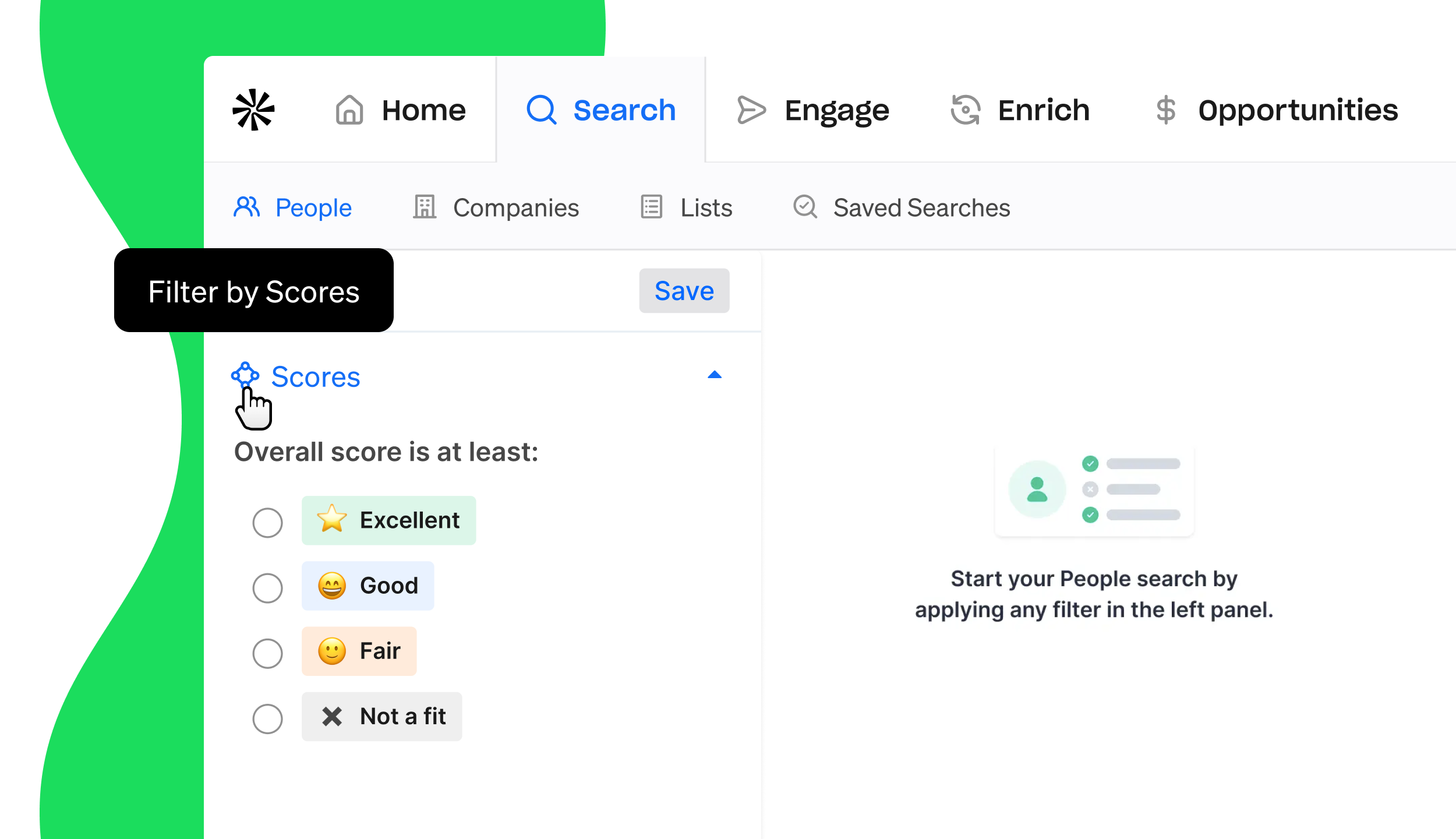Click the Save button
This screenshot has height=839, width=1456.
pyautogui.click(x=684, y=291)
